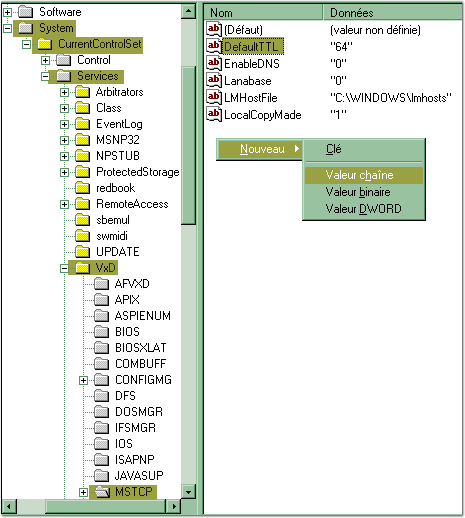Screen dimensions: 465x518
Task: Click the EnableDNS string value icon
Action: (x=214, y=63)
